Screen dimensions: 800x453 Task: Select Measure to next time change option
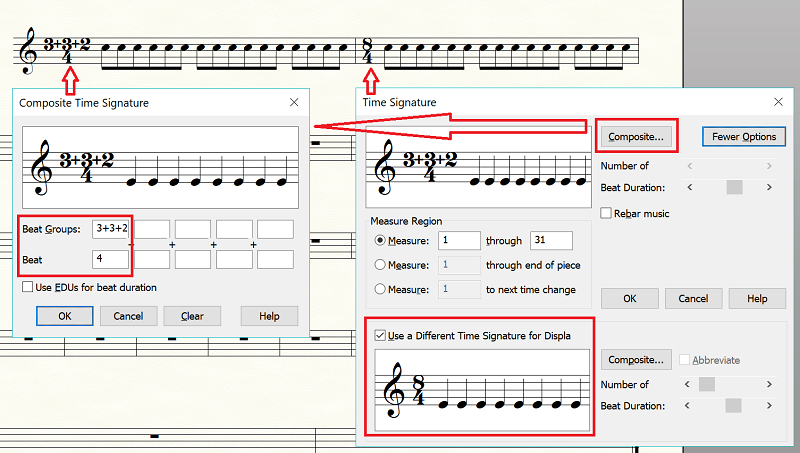380,289
